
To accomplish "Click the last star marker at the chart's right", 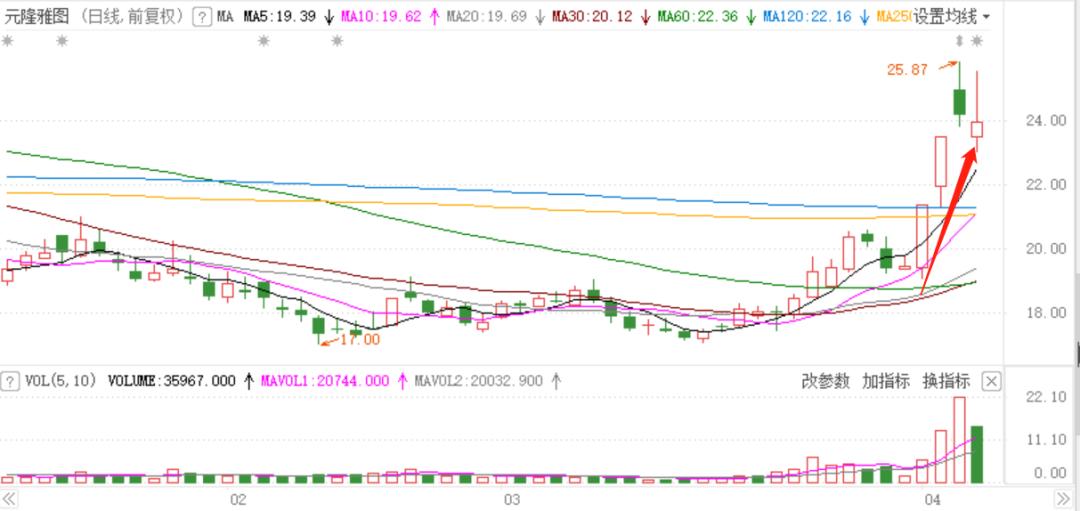I will tap(977, 41).
